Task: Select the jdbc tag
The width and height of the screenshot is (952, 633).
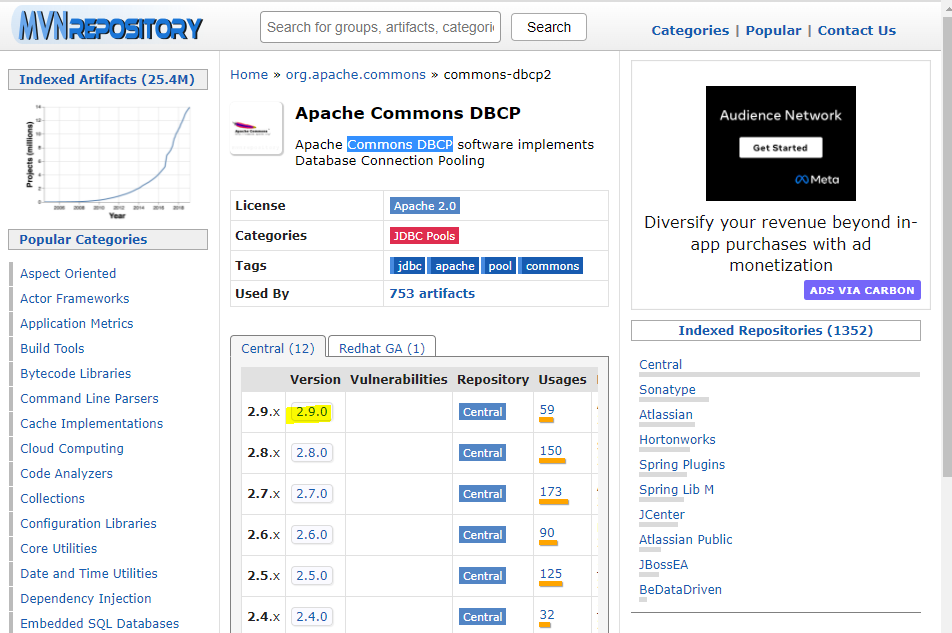Action: [x=407, y=265]
